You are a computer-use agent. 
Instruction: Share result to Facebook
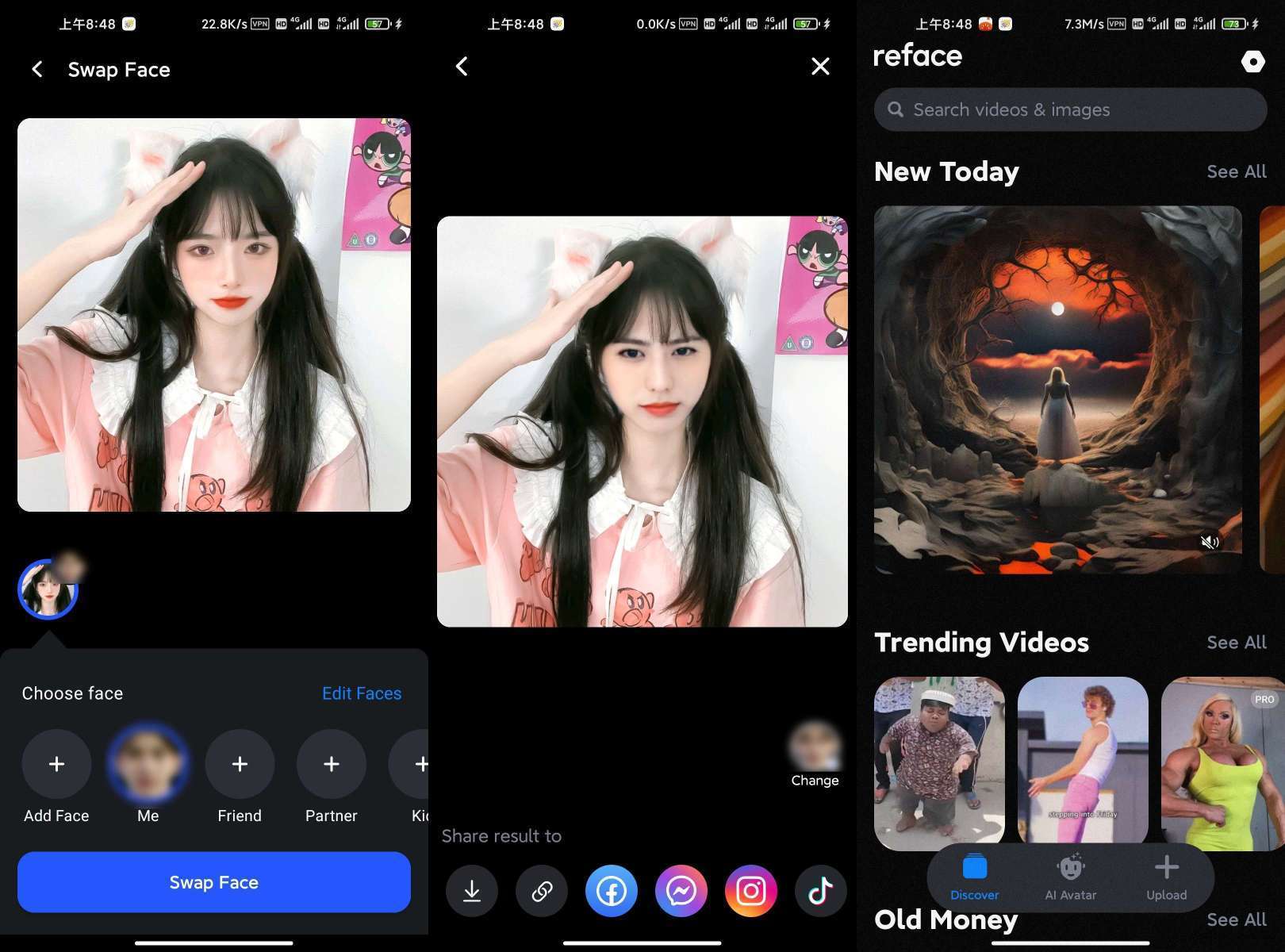[612, 891]
